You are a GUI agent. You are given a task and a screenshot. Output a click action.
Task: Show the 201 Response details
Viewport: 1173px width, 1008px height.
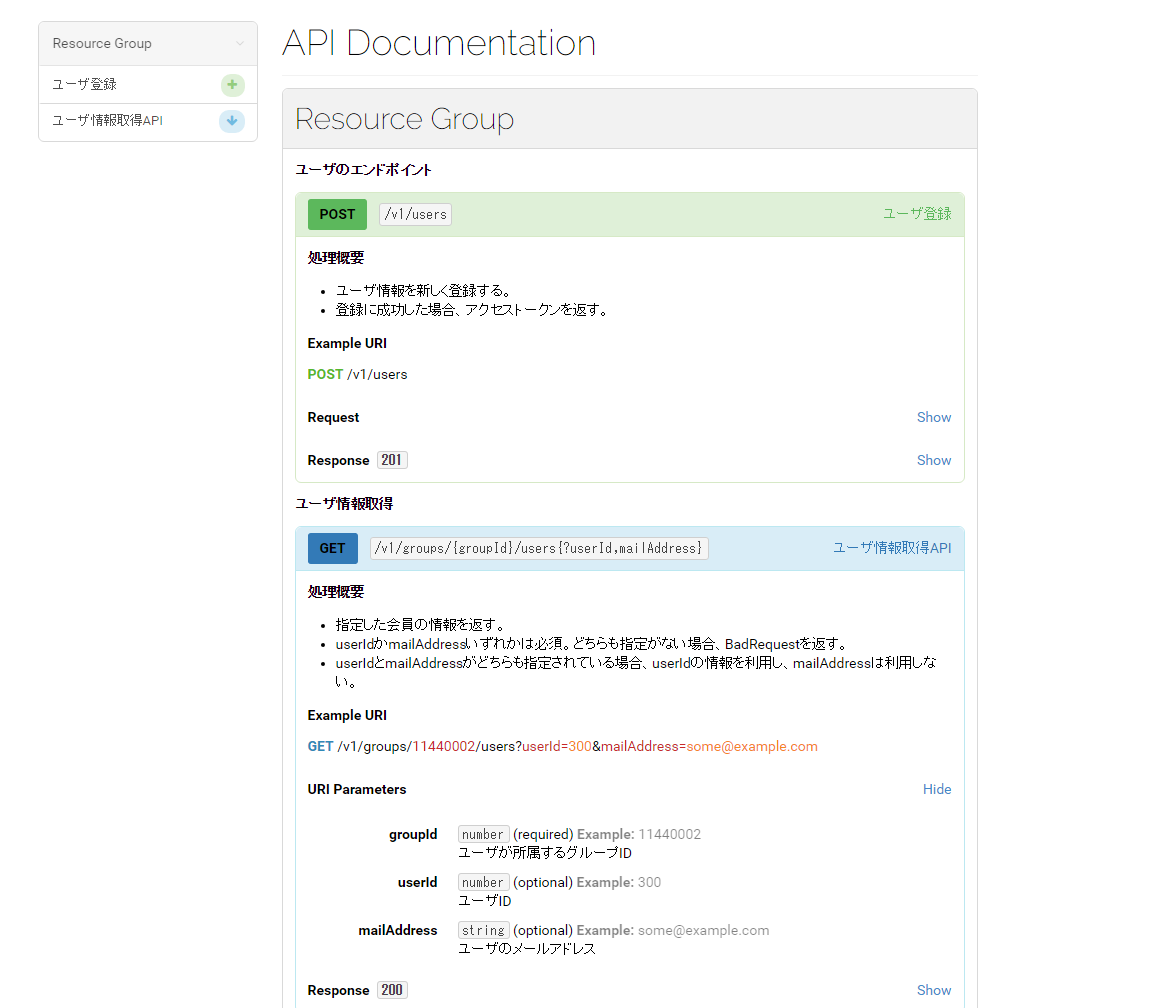[x=933, y=460]
